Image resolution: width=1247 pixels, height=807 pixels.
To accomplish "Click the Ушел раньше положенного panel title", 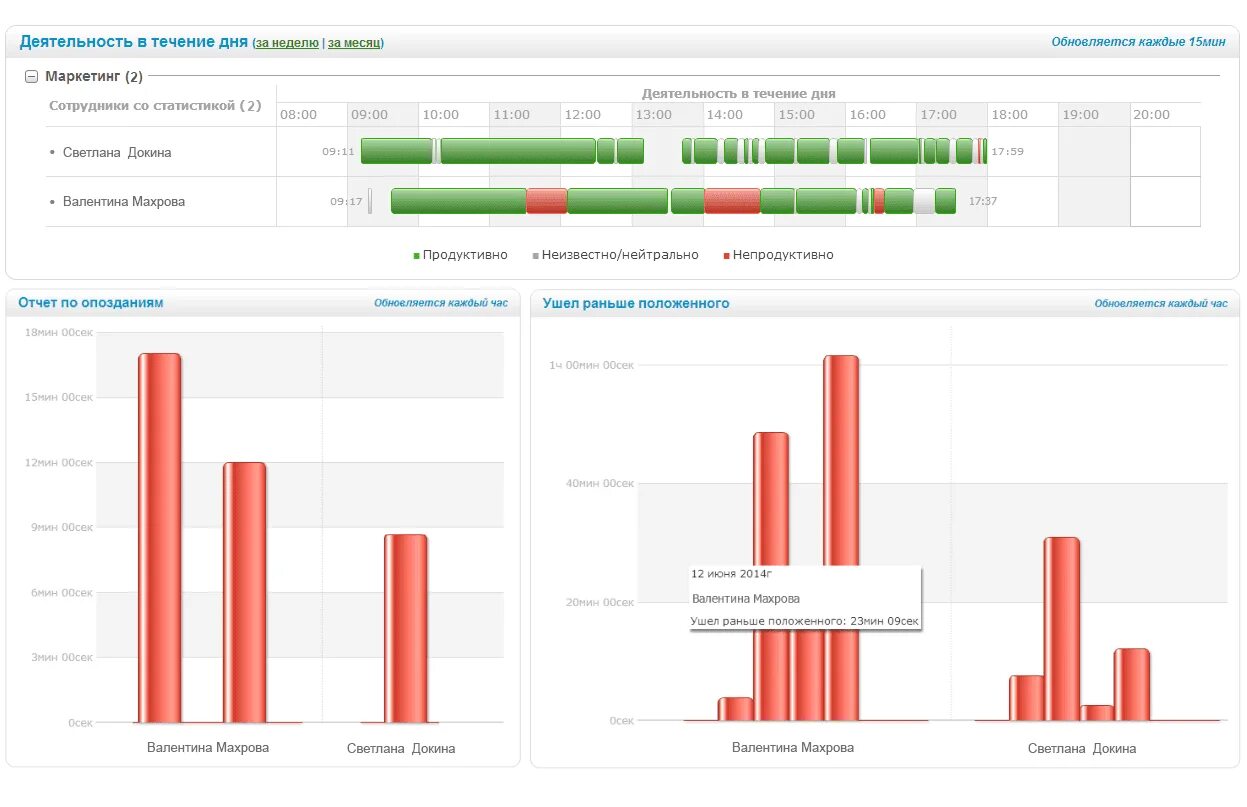I will (636, 303).
